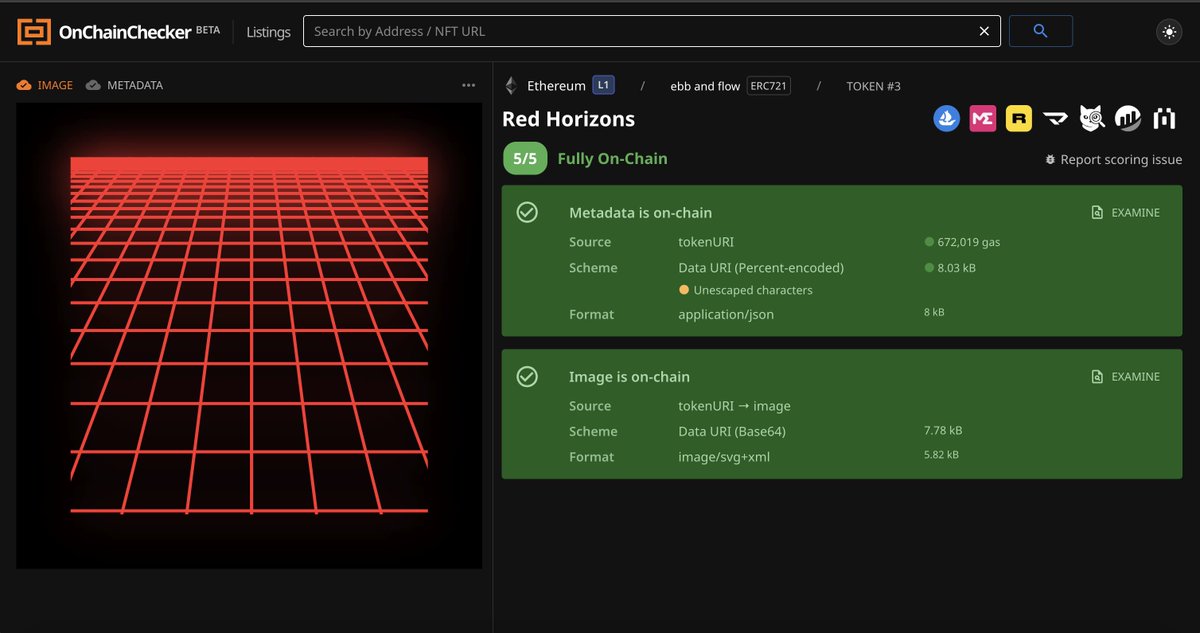Open the three-dot options menu above the image
Image resolution: width=1200 pixels, height=633 pixels.
pos(469,85)
